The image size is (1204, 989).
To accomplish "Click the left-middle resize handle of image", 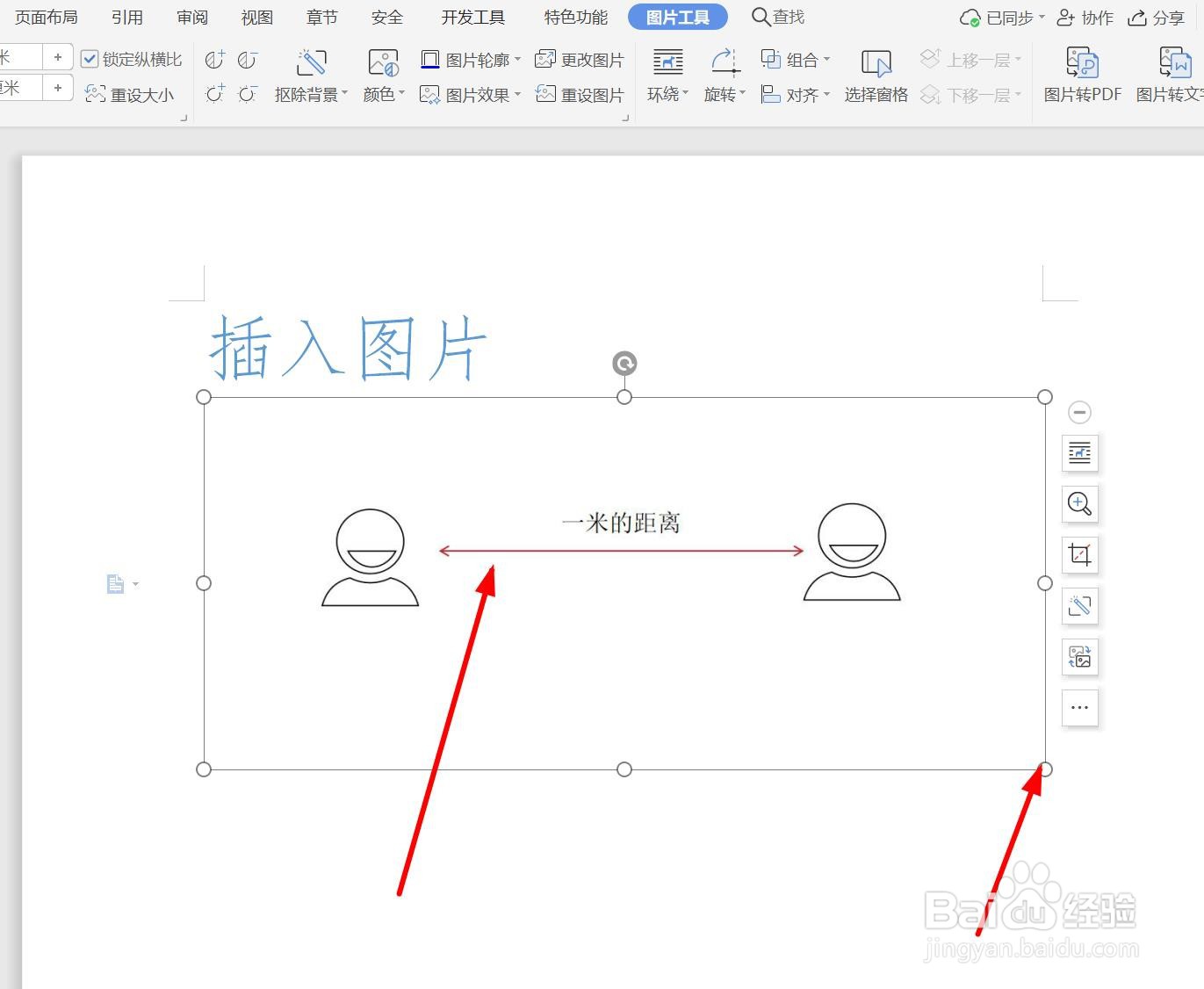I will 204,583.
